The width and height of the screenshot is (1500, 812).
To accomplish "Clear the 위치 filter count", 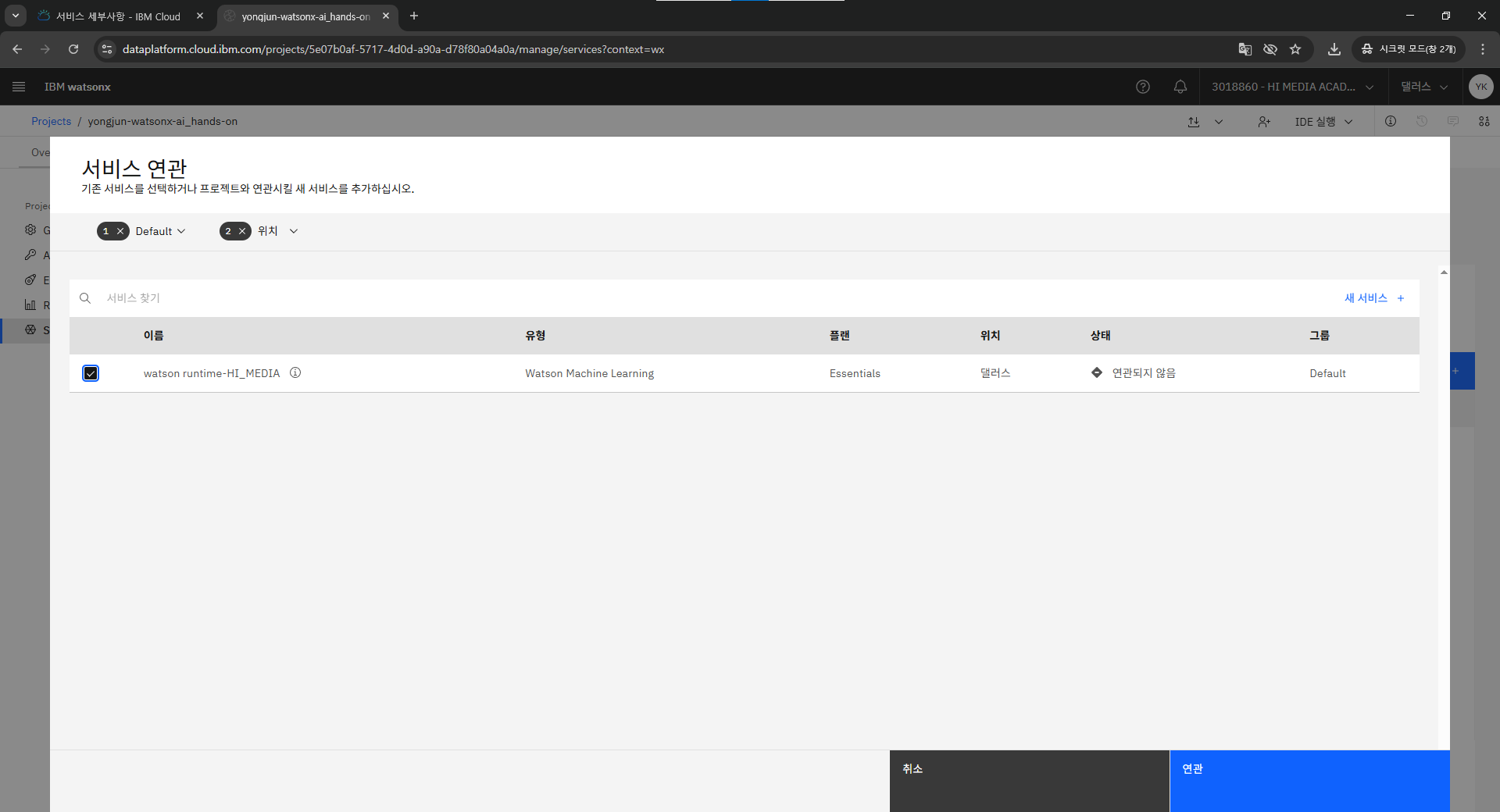I will (x=242, y=231).
